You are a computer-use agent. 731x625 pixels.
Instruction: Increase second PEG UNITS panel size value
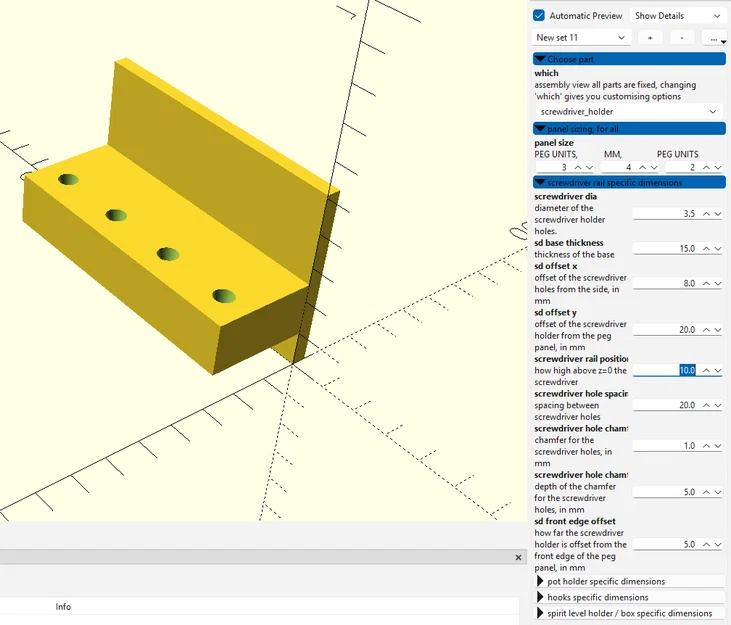coord(706,167)
